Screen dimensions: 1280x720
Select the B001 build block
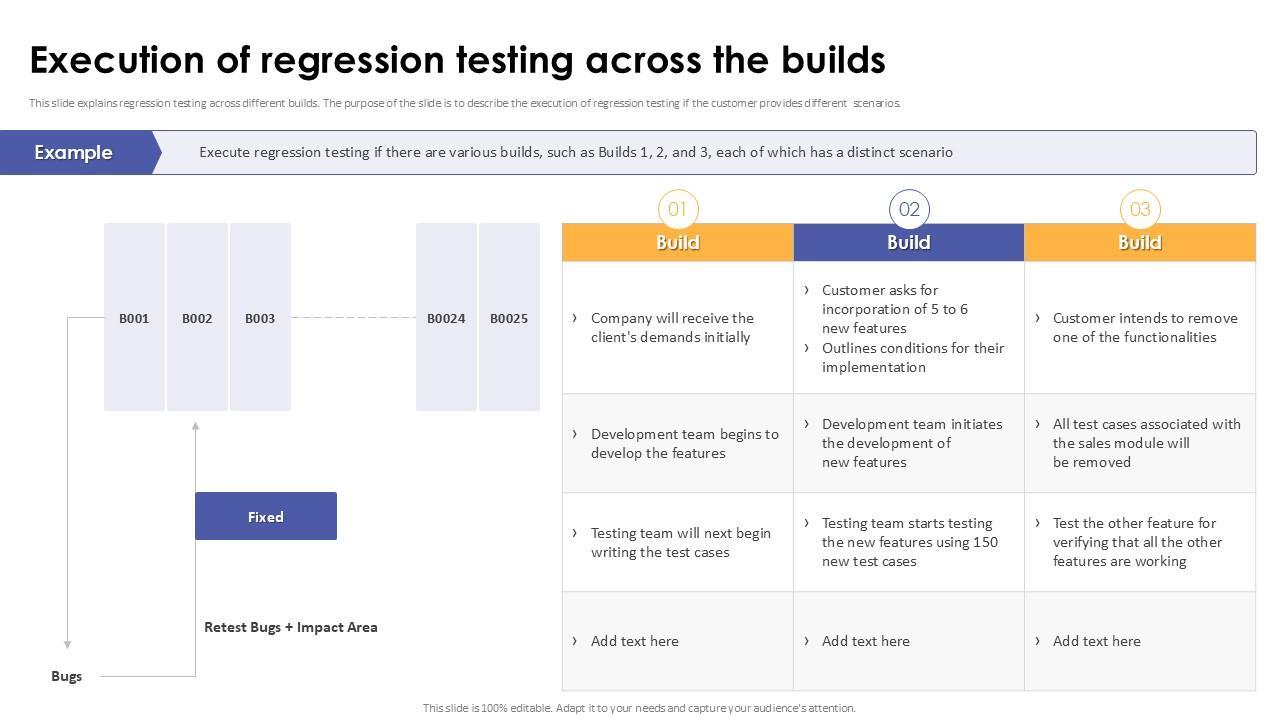click(134, 317)
